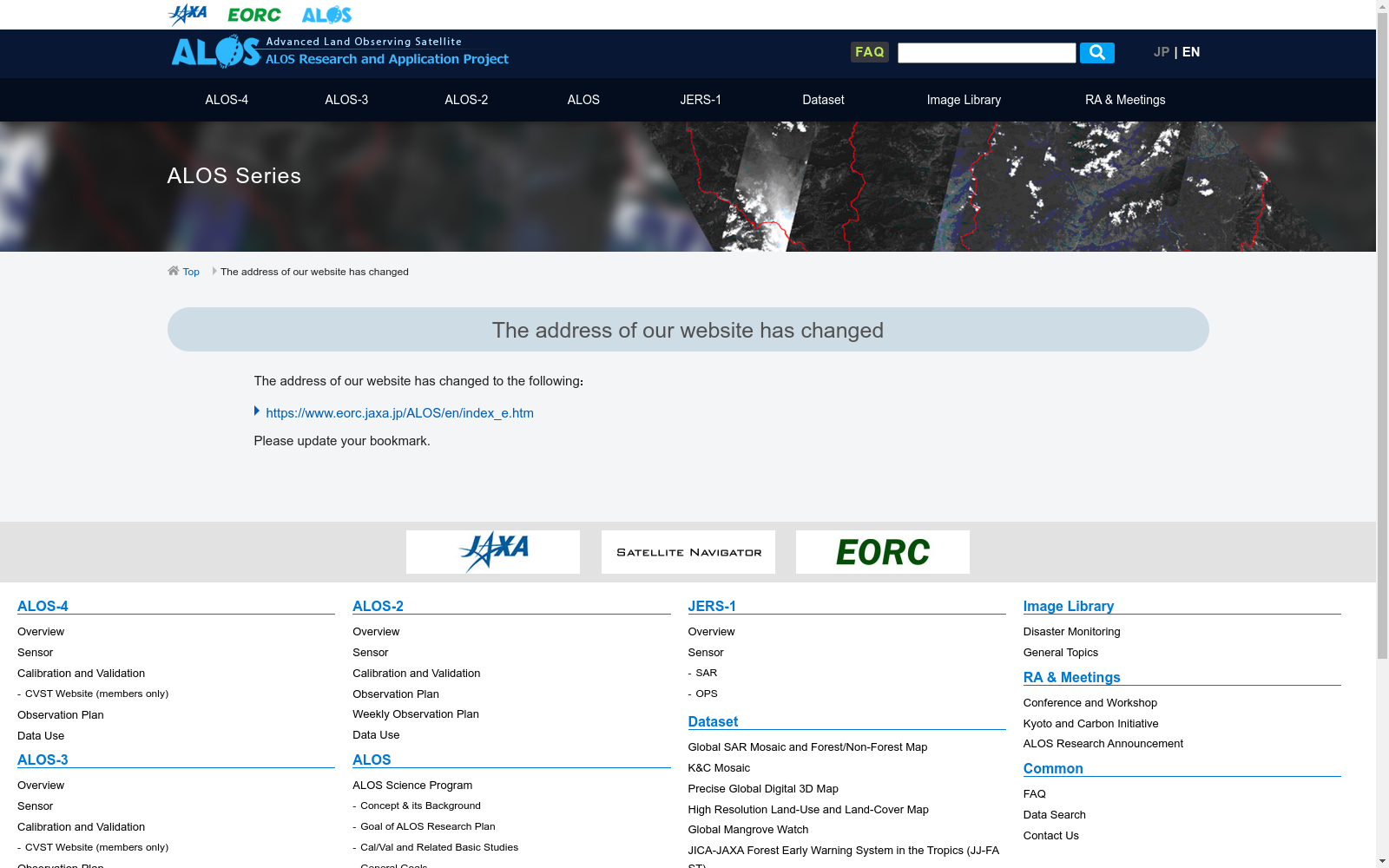Open the FAQ badge in header
The height and width of the screenshot is (868, 1389).
869,52
